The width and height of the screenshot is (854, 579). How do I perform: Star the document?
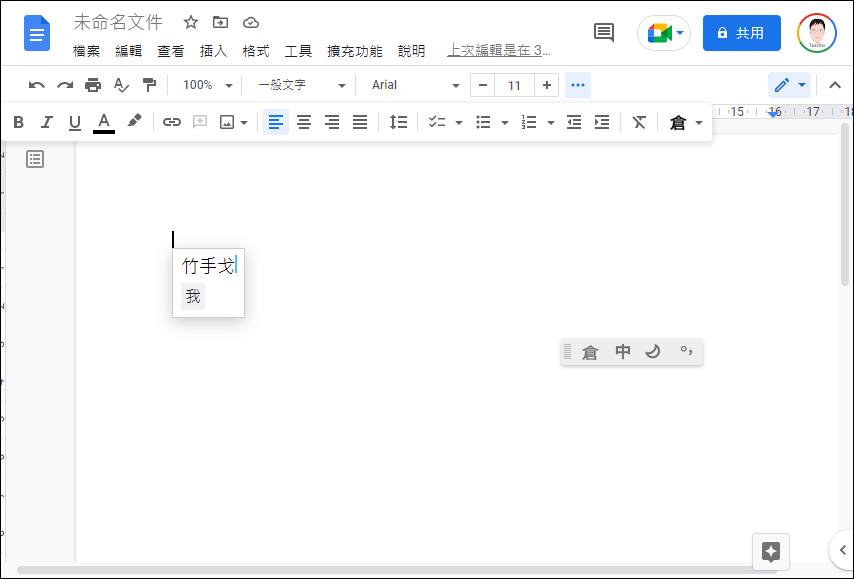point(191,22)
